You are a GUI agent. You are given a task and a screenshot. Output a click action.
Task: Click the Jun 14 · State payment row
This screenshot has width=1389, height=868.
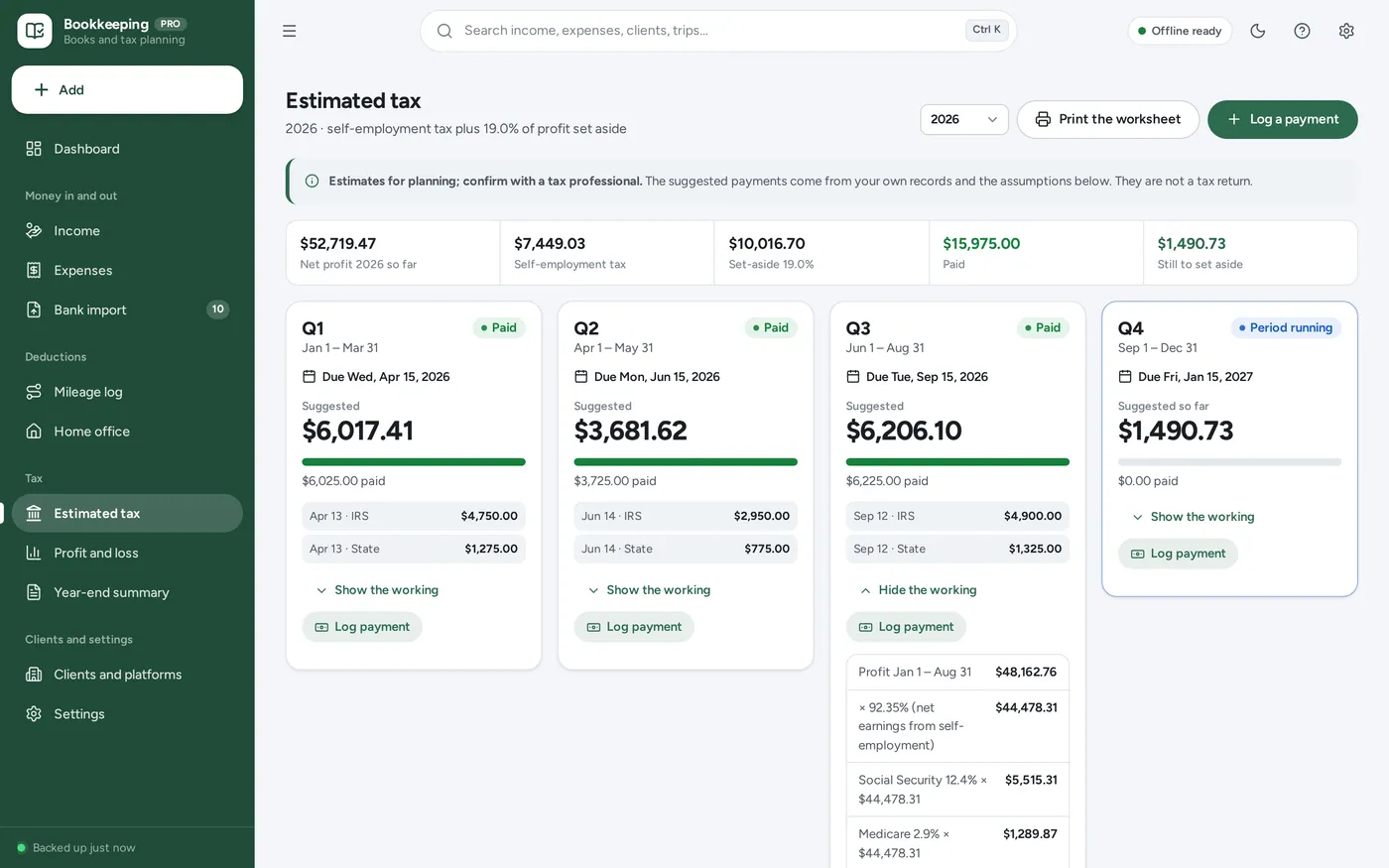tap(686, 549)
